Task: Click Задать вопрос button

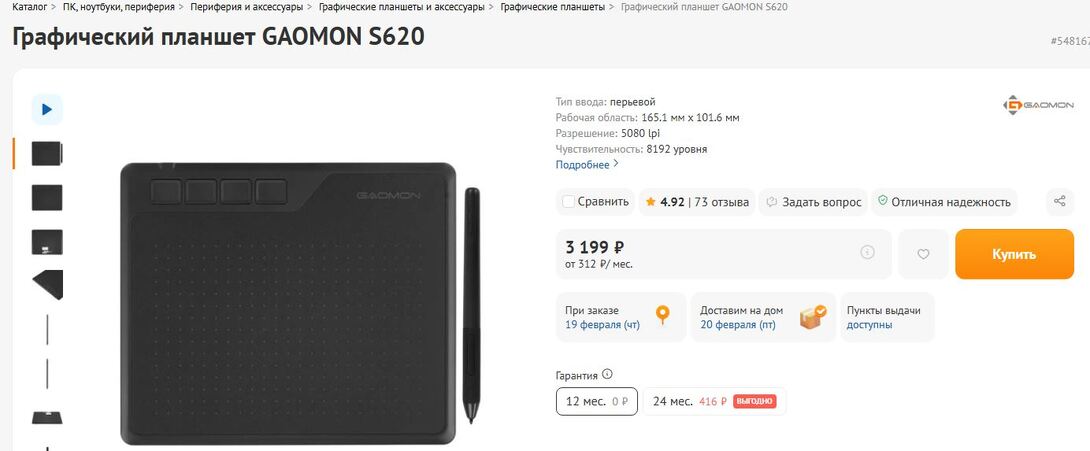Action: click(813, 202)
